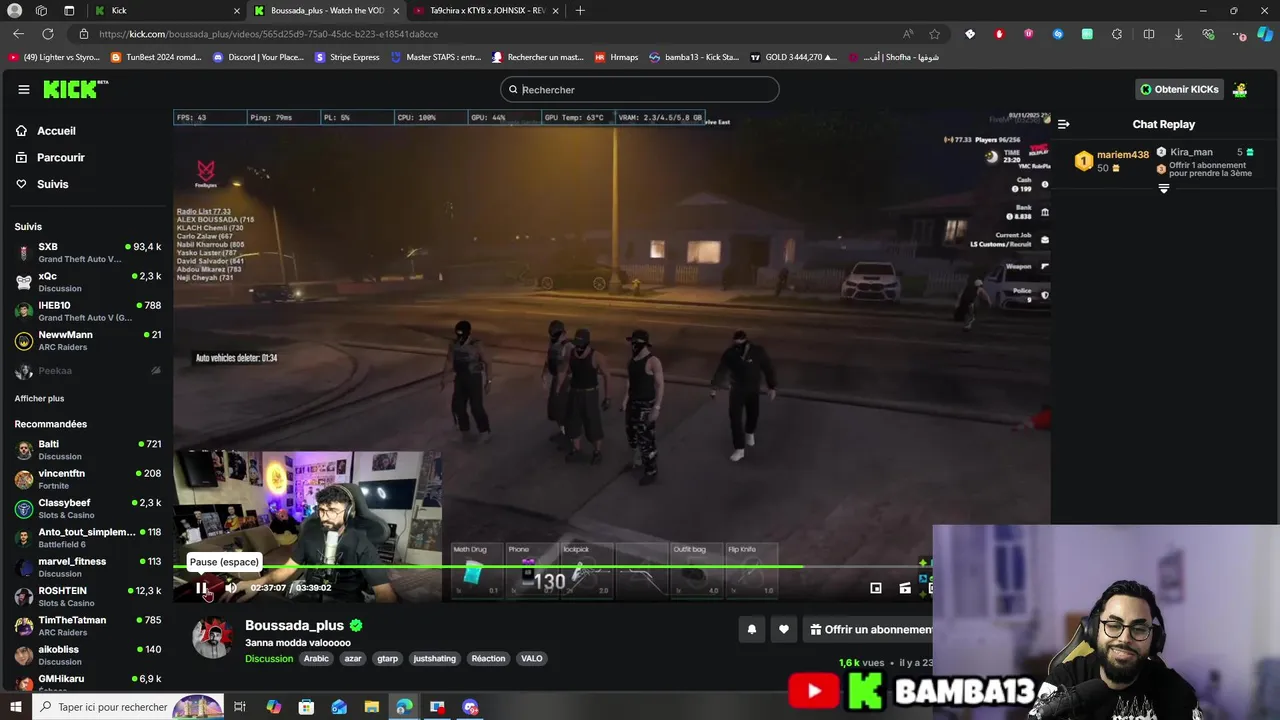Toggle picture-in-picture mode icon in player
The width and height of the screenshot is (1280, 720).
pyautogui.click(x=876, y=588)
